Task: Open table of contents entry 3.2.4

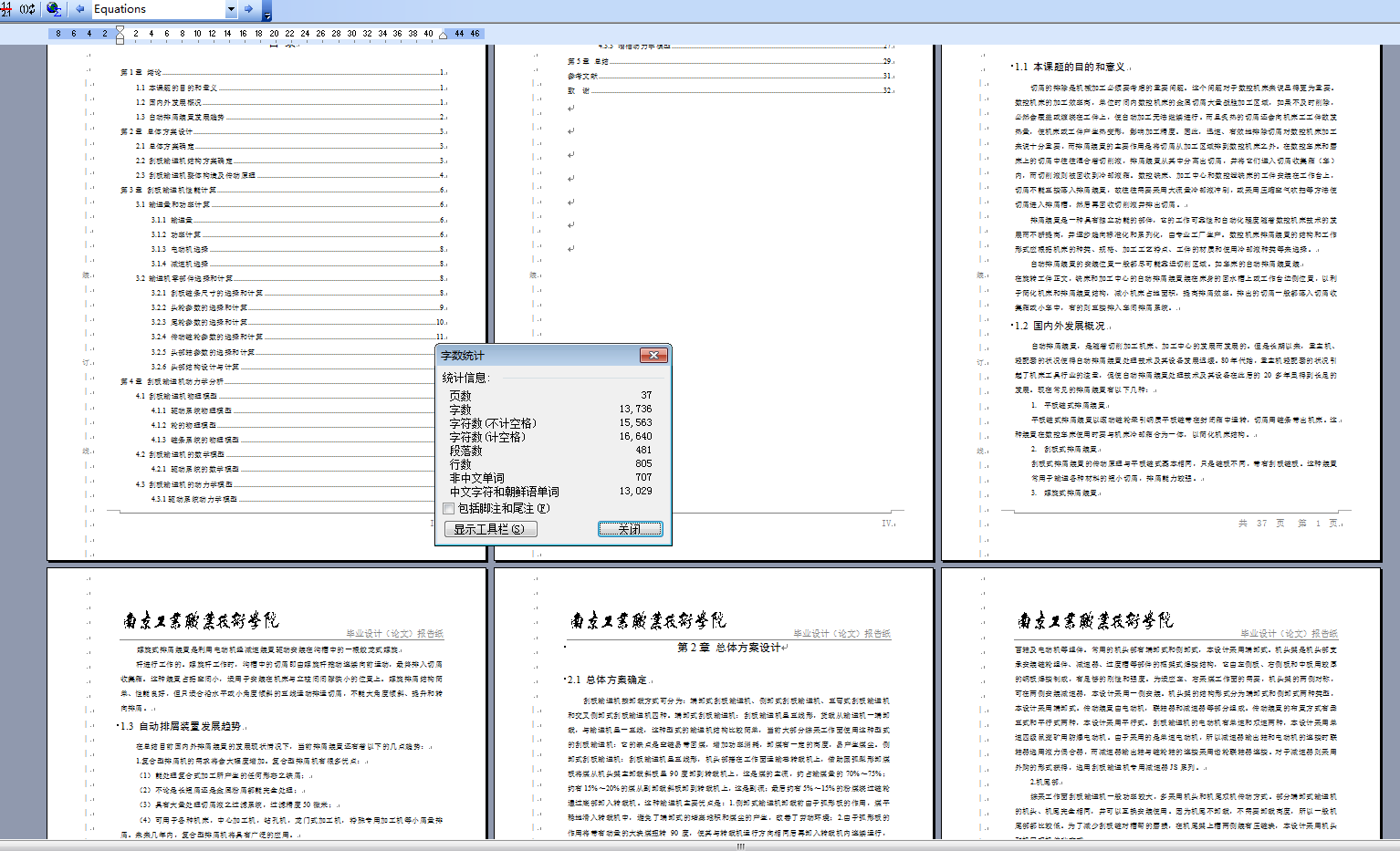Action: pos(298,337)
